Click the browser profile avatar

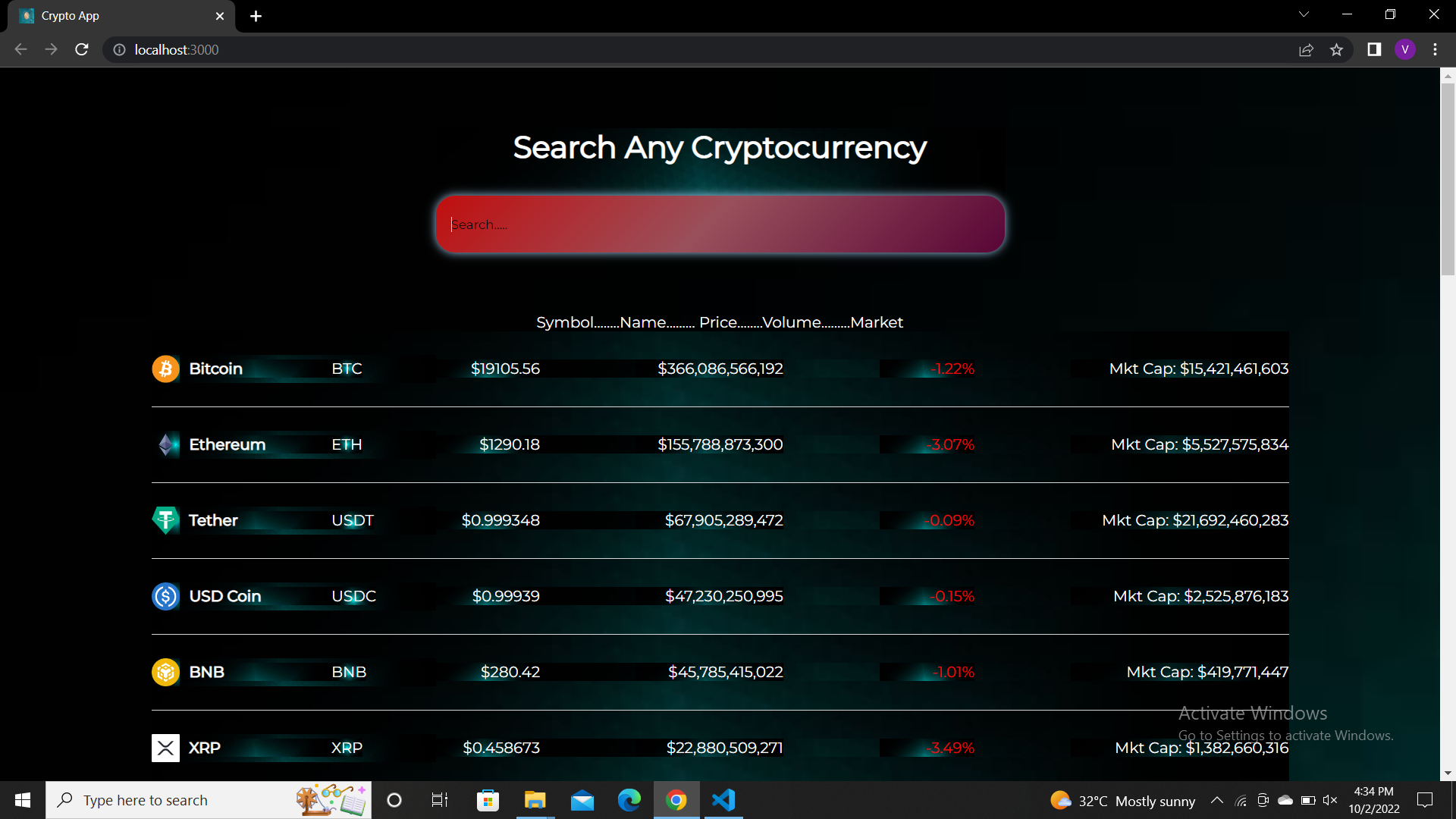pyautogui.click(x=1406, y=49)
